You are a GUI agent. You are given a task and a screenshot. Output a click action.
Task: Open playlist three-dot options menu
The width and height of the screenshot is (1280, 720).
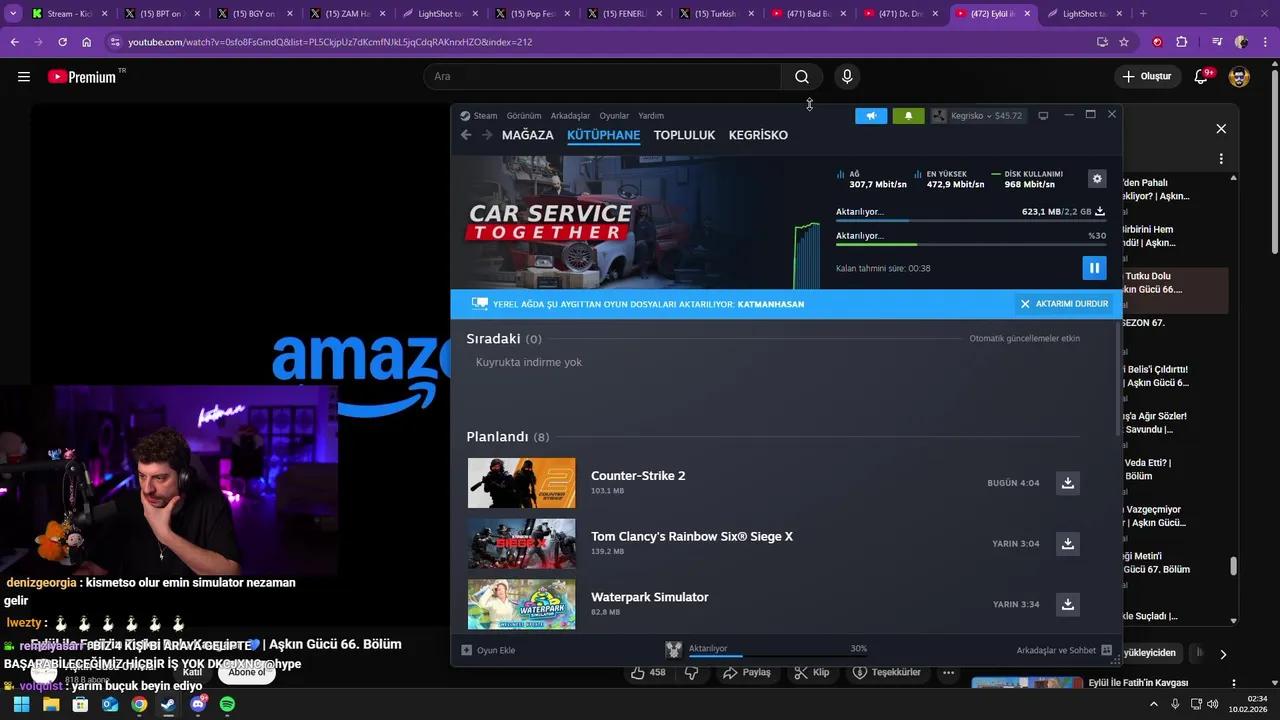[1221, 159]
